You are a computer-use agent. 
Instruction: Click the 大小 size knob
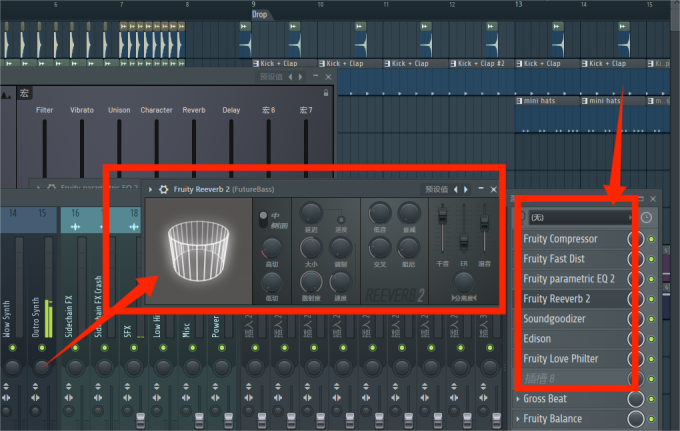[311, 248]
